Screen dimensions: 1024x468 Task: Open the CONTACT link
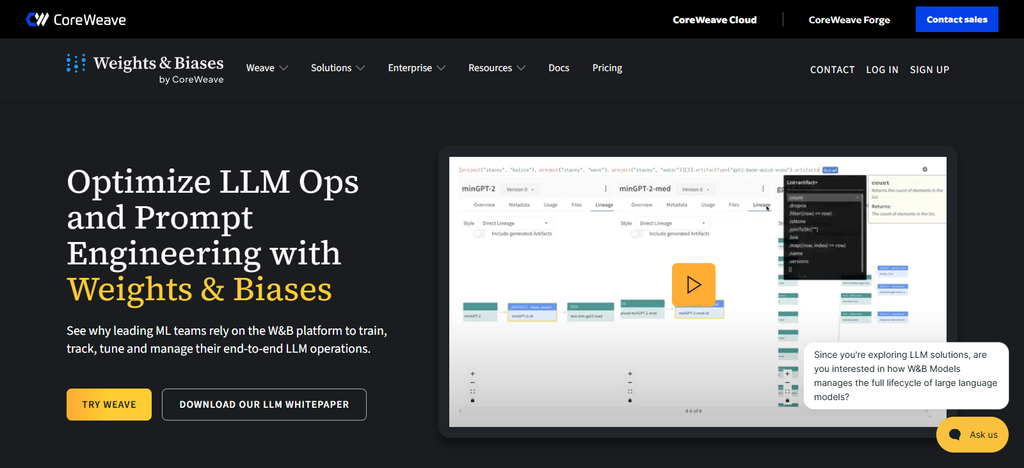point(832,70)
